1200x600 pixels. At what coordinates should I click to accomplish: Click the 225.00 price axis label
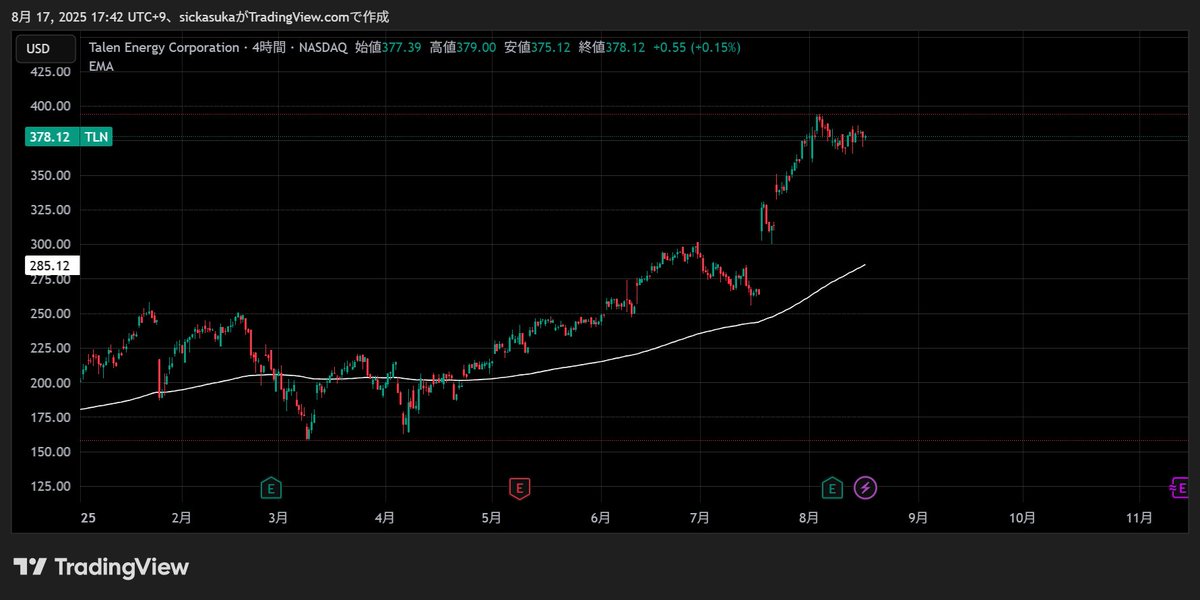pos(49,348)
